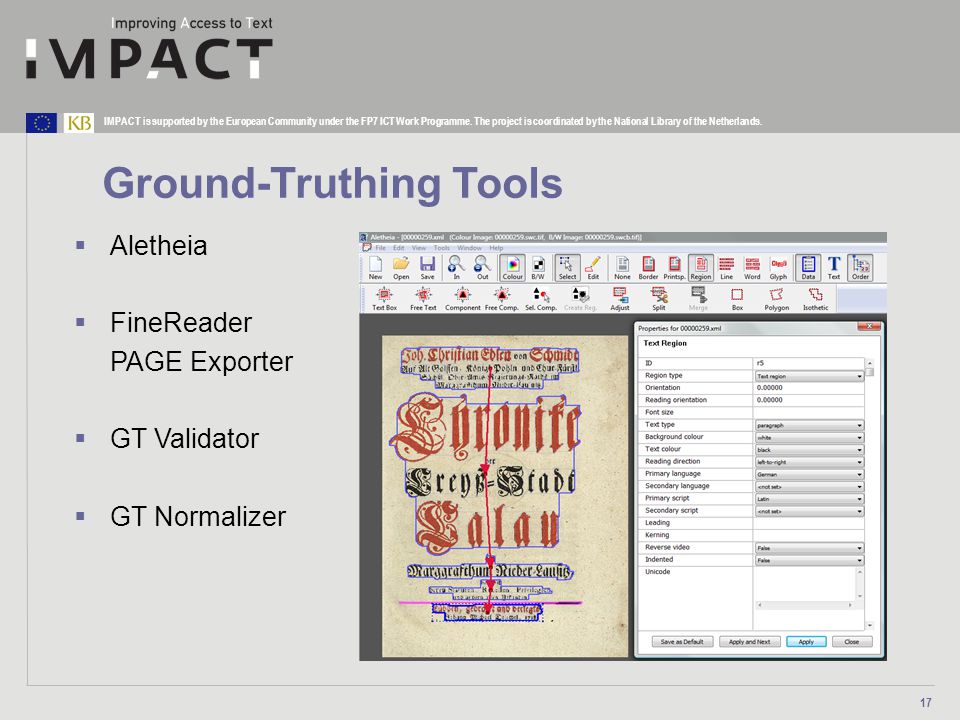Select the Sel. Comp. tool
Viewport: 960px width, 720px height.
click(x=541, y=299)
